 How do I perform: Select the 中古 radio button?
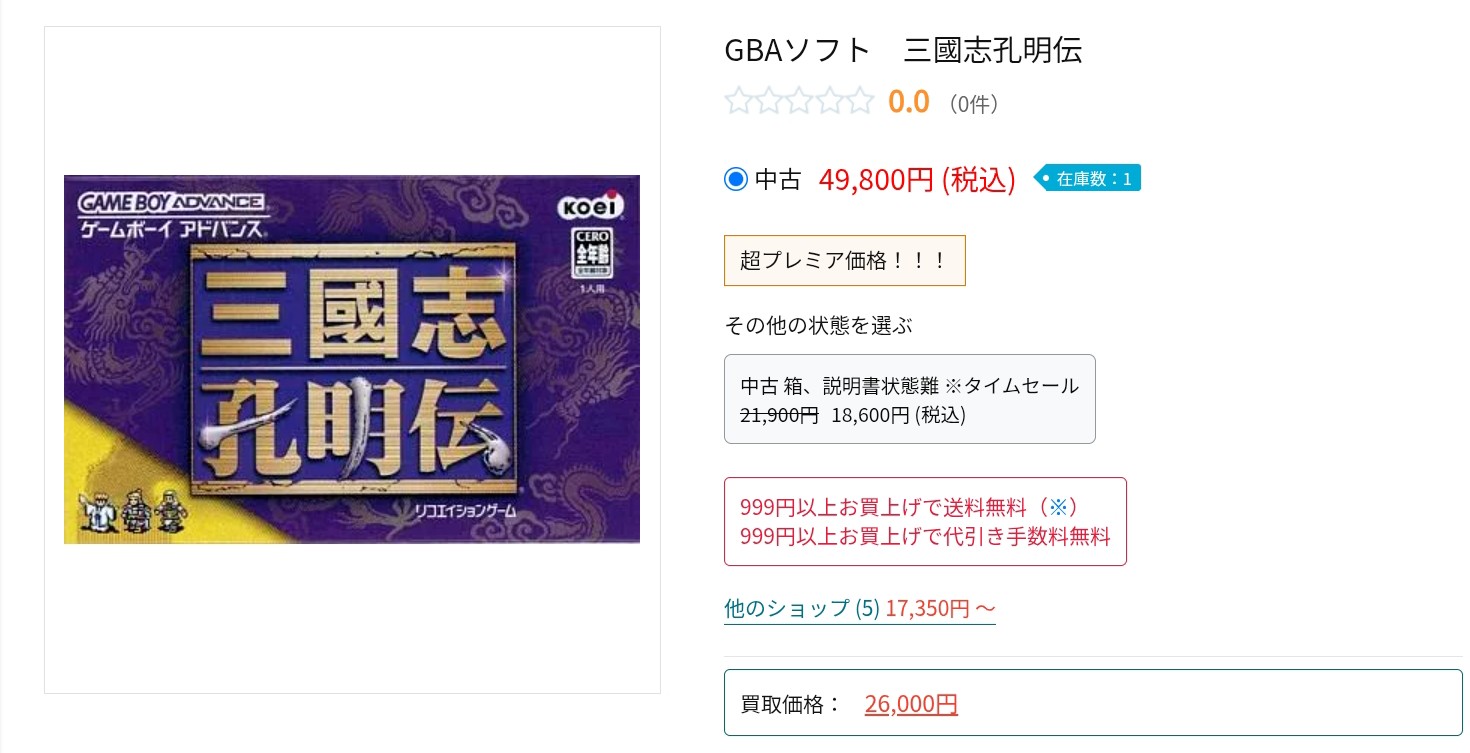tap(736, 179)
